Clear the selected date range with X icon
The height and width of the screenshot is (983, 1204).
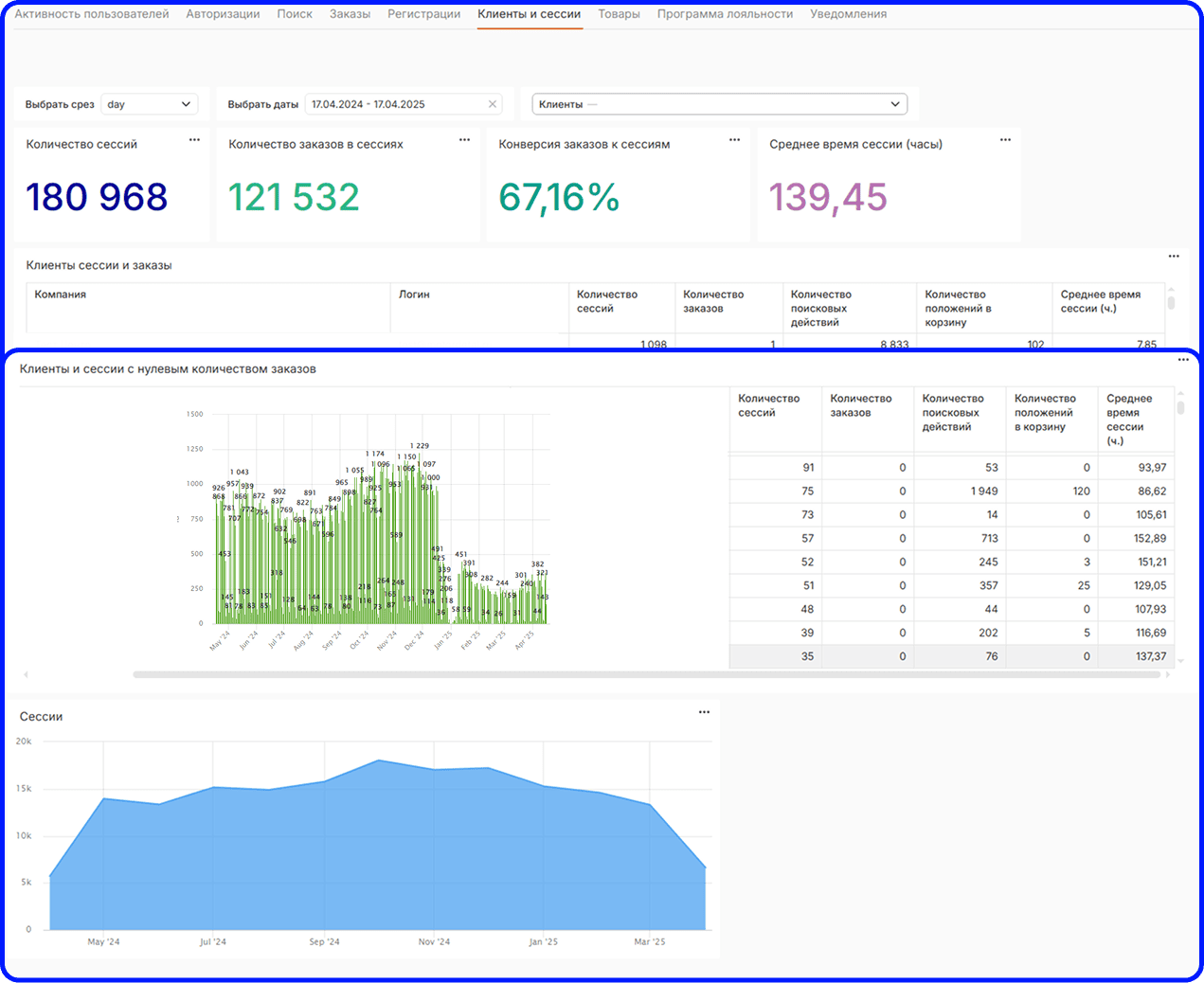click(x=493, y=104)
